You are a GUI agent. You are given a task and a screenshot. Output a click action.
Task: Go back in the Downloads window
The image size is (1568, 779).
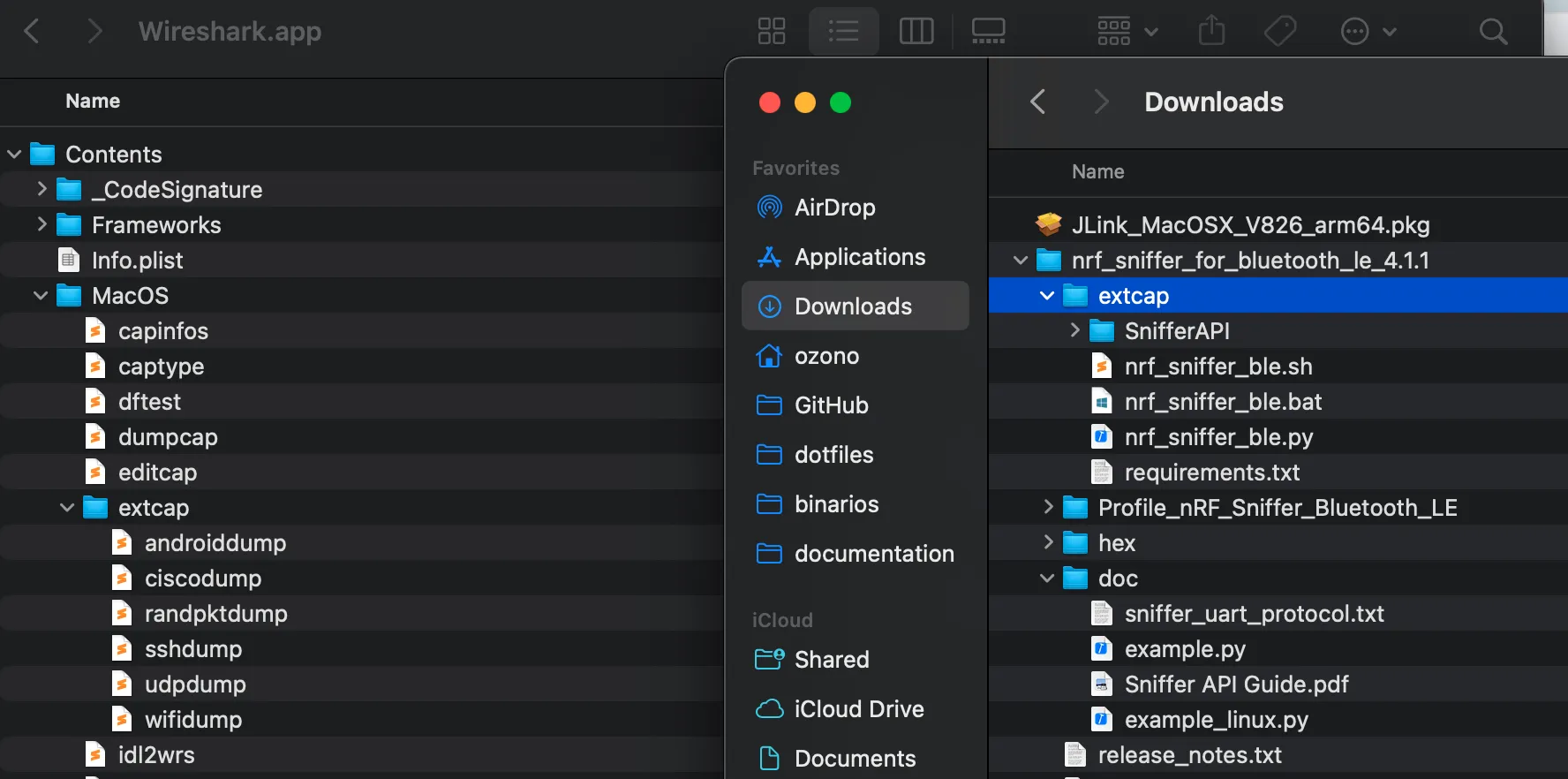[x=1038, y=102]
